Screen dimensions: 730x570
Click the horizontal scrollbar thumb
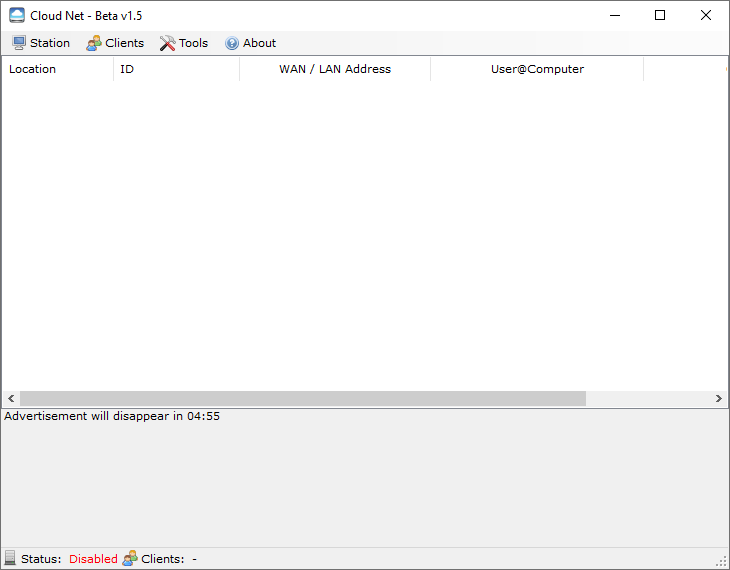pos(302,398)
